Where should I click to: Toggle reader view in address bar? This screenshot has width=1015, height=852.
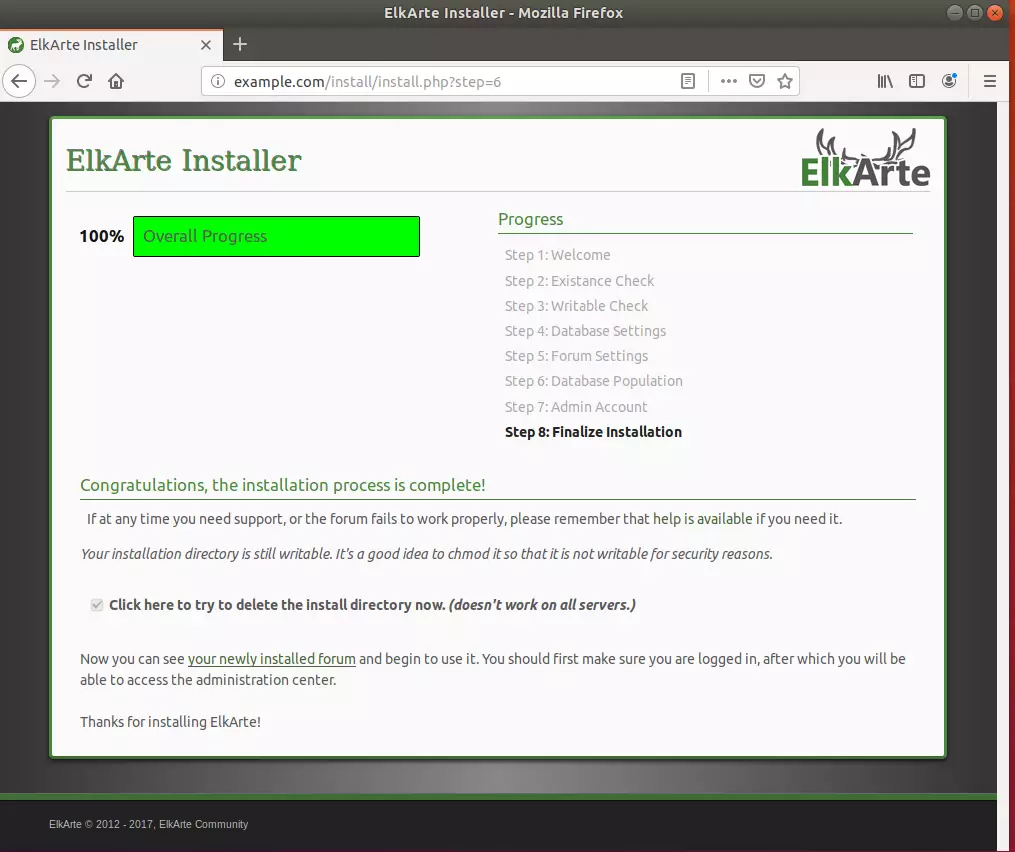pos(688,82)
